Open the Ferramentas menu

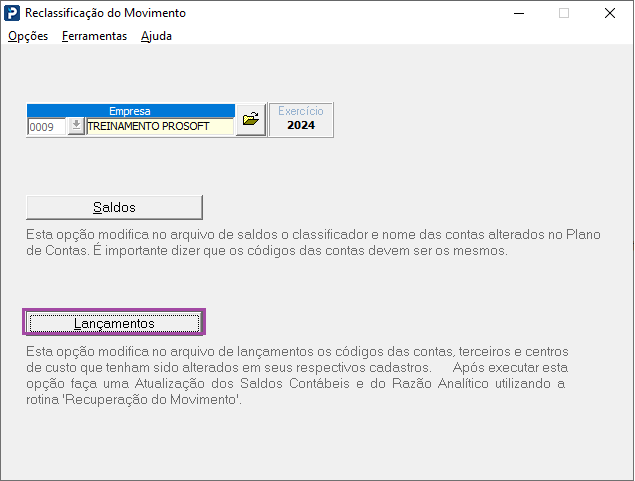(x=94, y=36)
